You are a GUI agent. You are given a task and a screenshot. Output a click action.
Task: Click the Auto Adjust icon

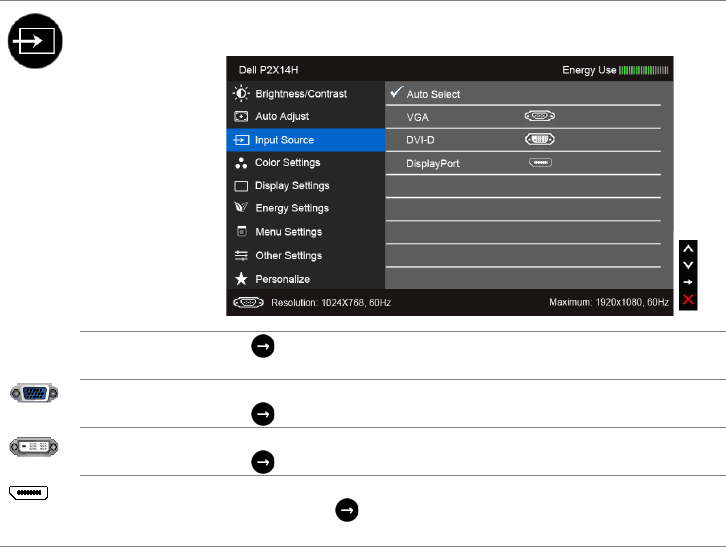[241, 116]
